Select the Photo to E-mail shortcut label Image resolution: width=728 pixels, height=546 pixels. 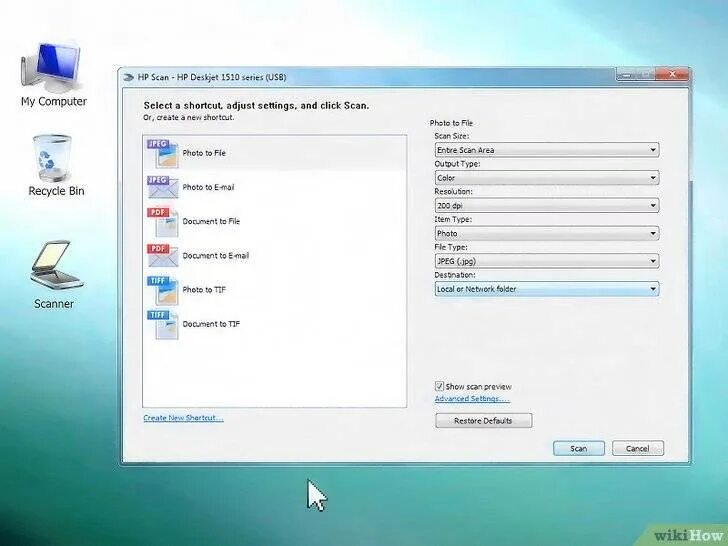click(208, 187)
